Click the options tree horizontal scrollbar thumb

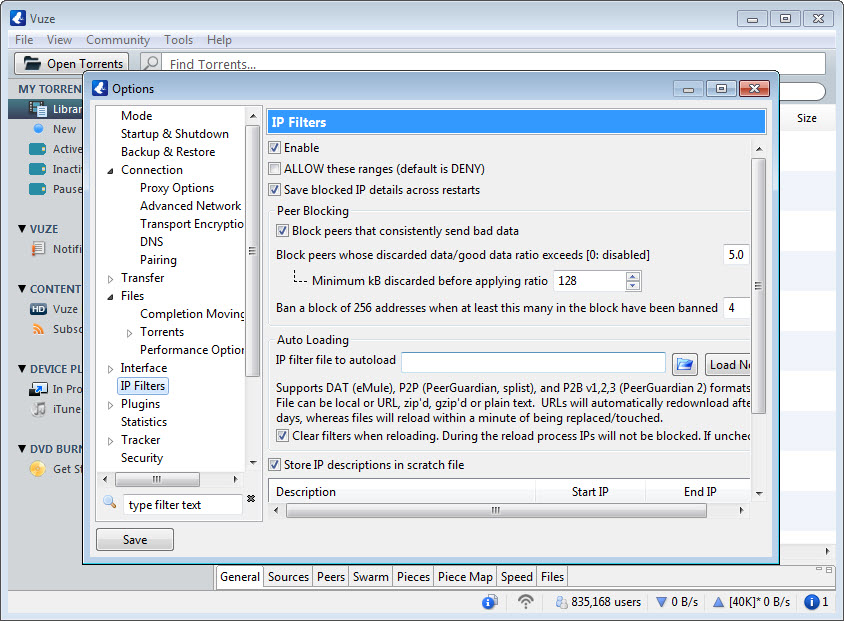click(157, 479)
